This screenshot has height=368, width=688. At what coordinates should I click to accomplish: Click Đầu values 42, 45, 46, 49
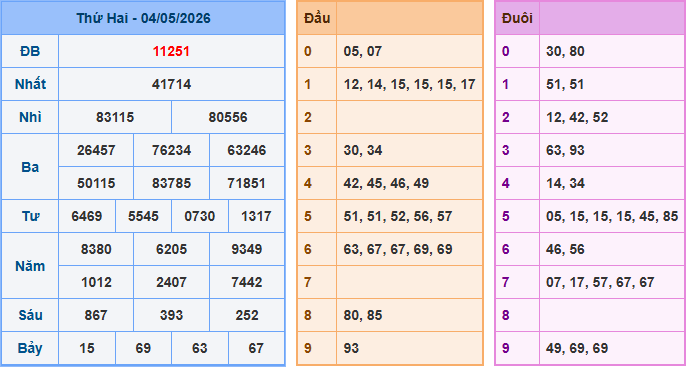[386, 183]
